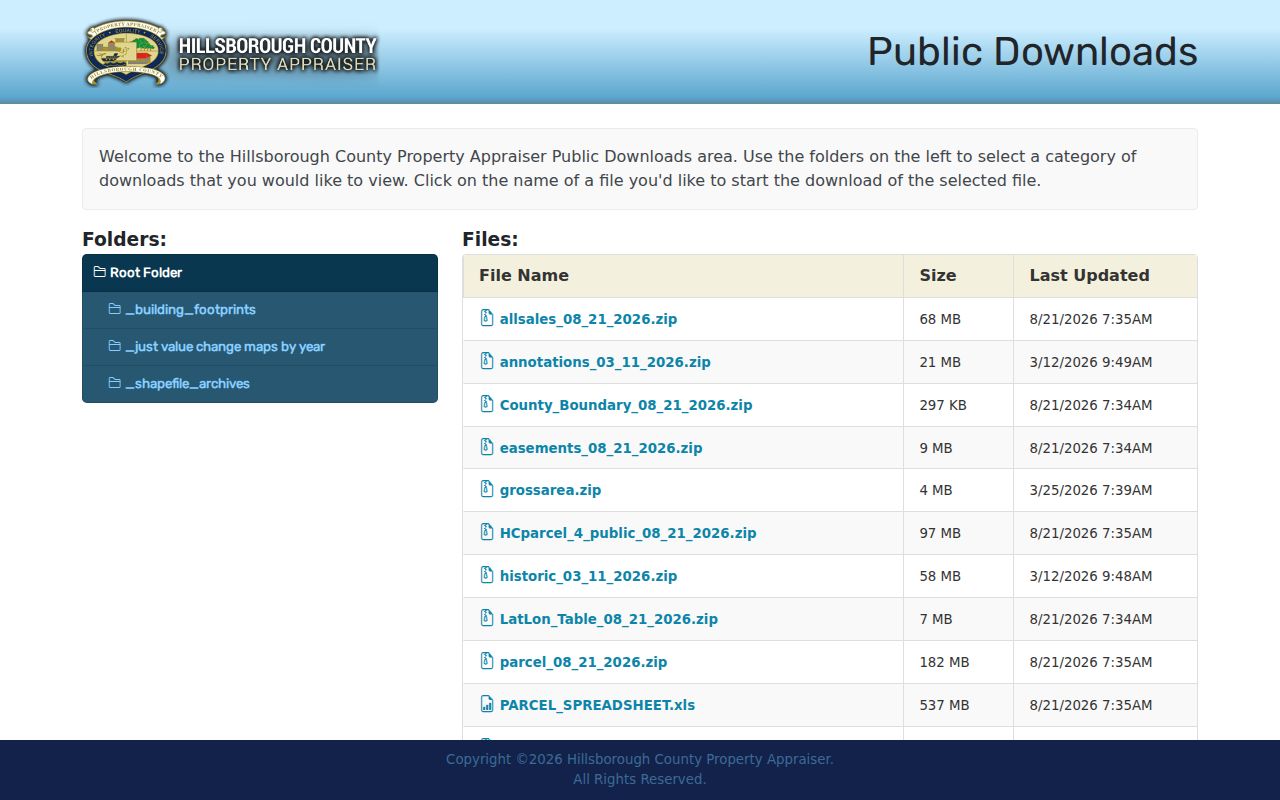
Task: Open the _building_footprints folder
Action: 260,310
